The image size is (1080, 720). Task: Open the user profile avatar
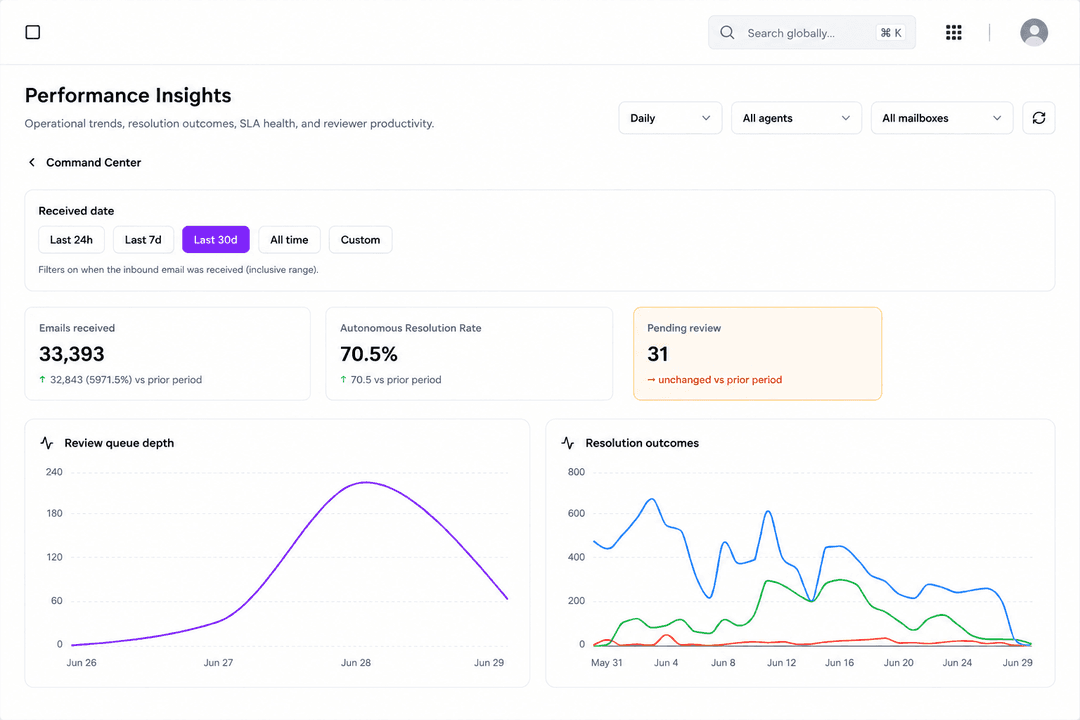pyautogui.click(x=1034, y=32)
